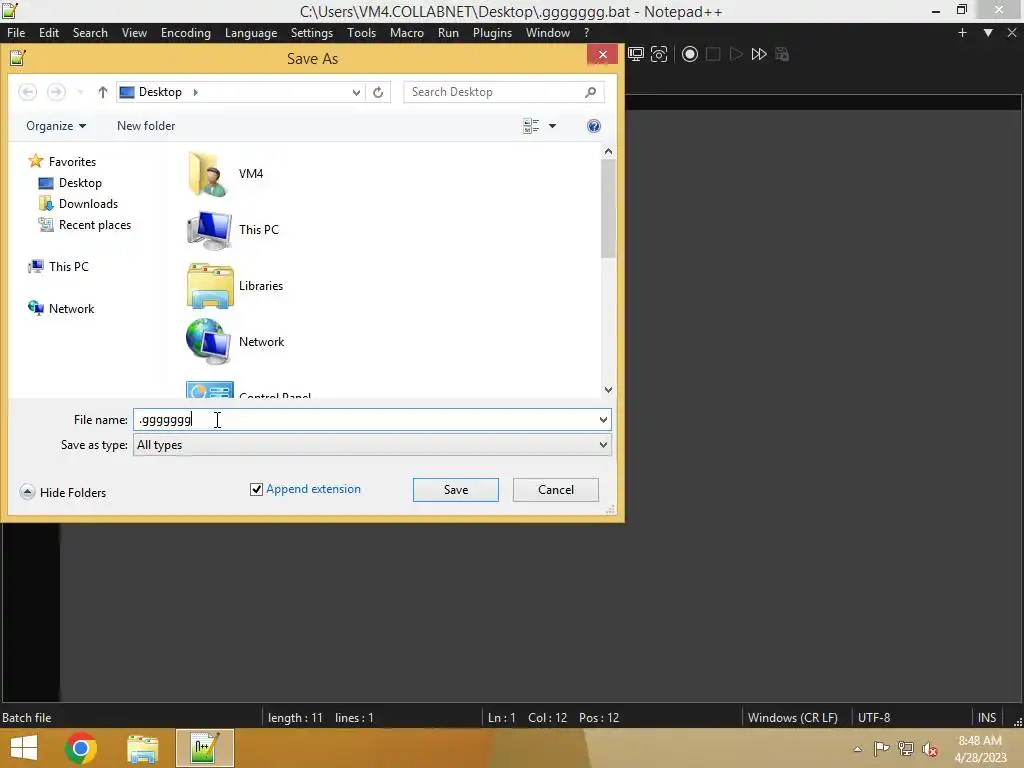Open the Windows Start button
Image resolution: width=1024 pixels, height=768 pixels.
[24, 748]
